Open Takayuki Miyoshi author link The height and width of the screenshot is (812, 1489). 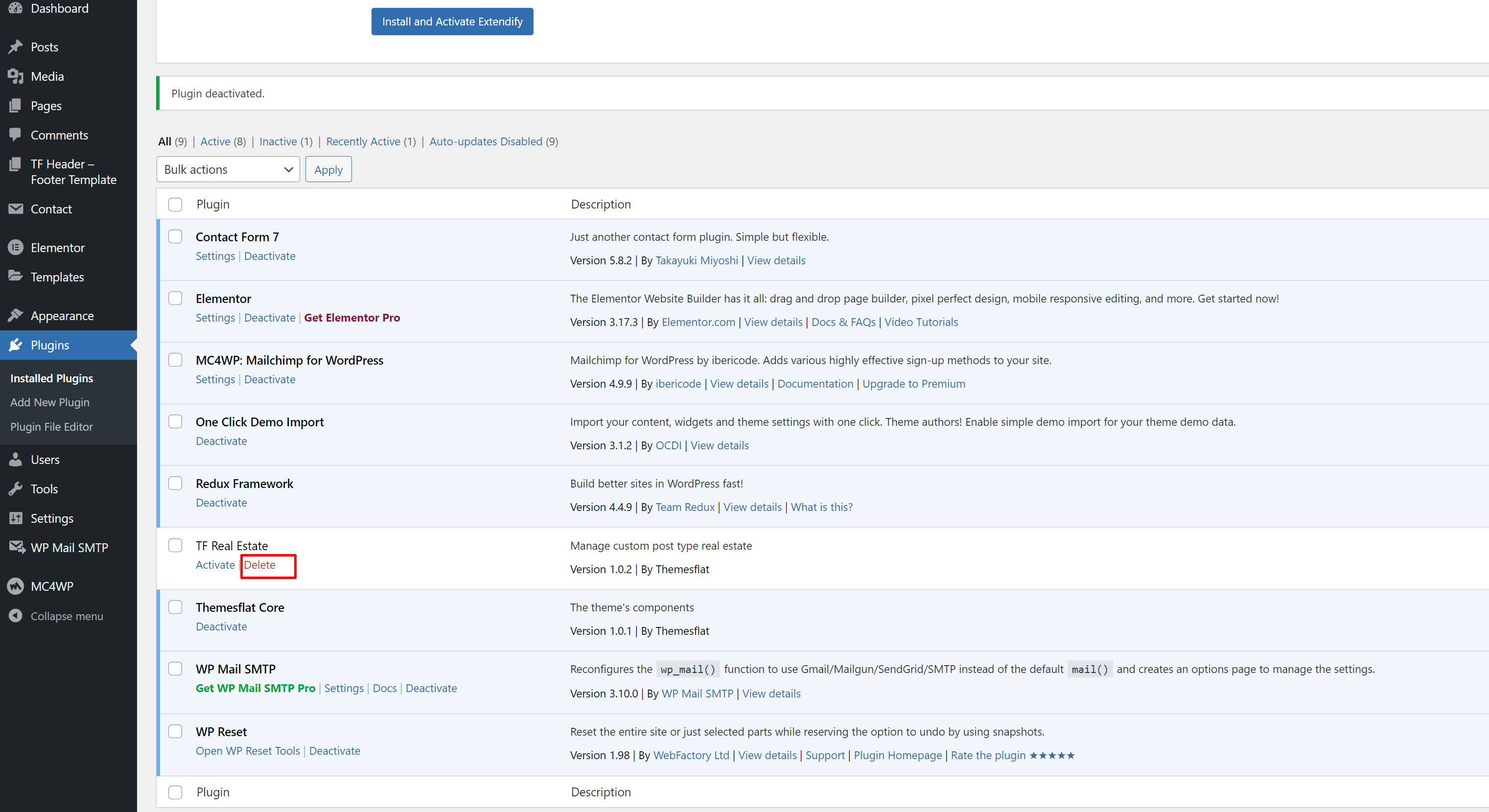pos(697,260)
